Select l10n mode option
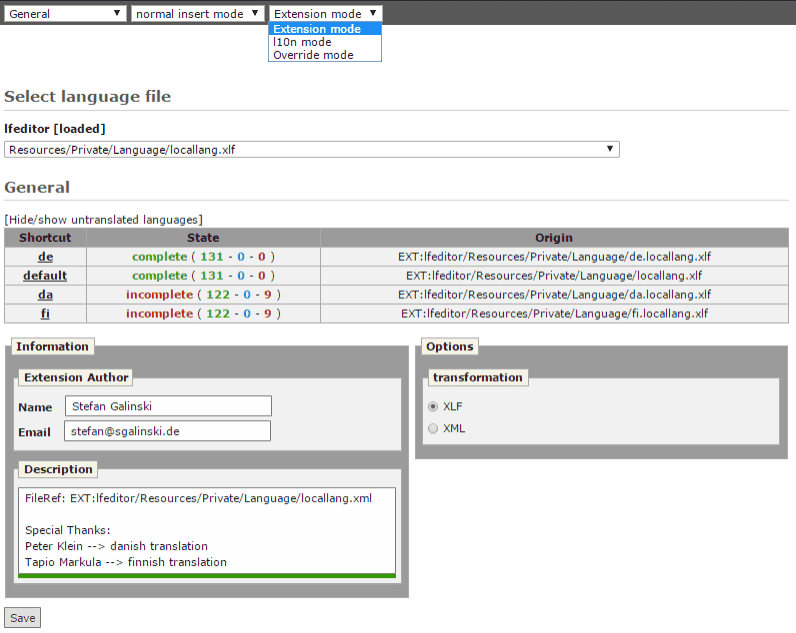796x633 pixels. (x=325, y=42)
